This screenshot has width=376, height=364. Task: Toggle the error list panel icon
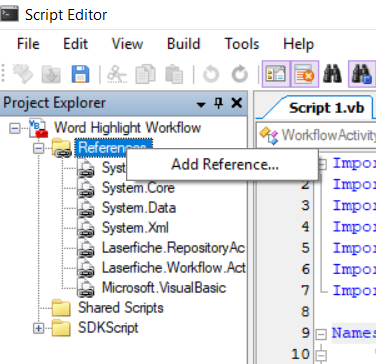click(305, 74)
